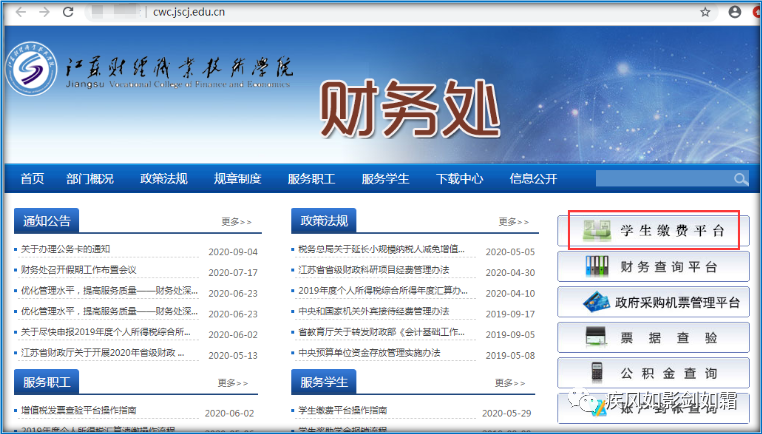
Task: Expand 更多>> next to 政策法规
Action: (512, 222)
